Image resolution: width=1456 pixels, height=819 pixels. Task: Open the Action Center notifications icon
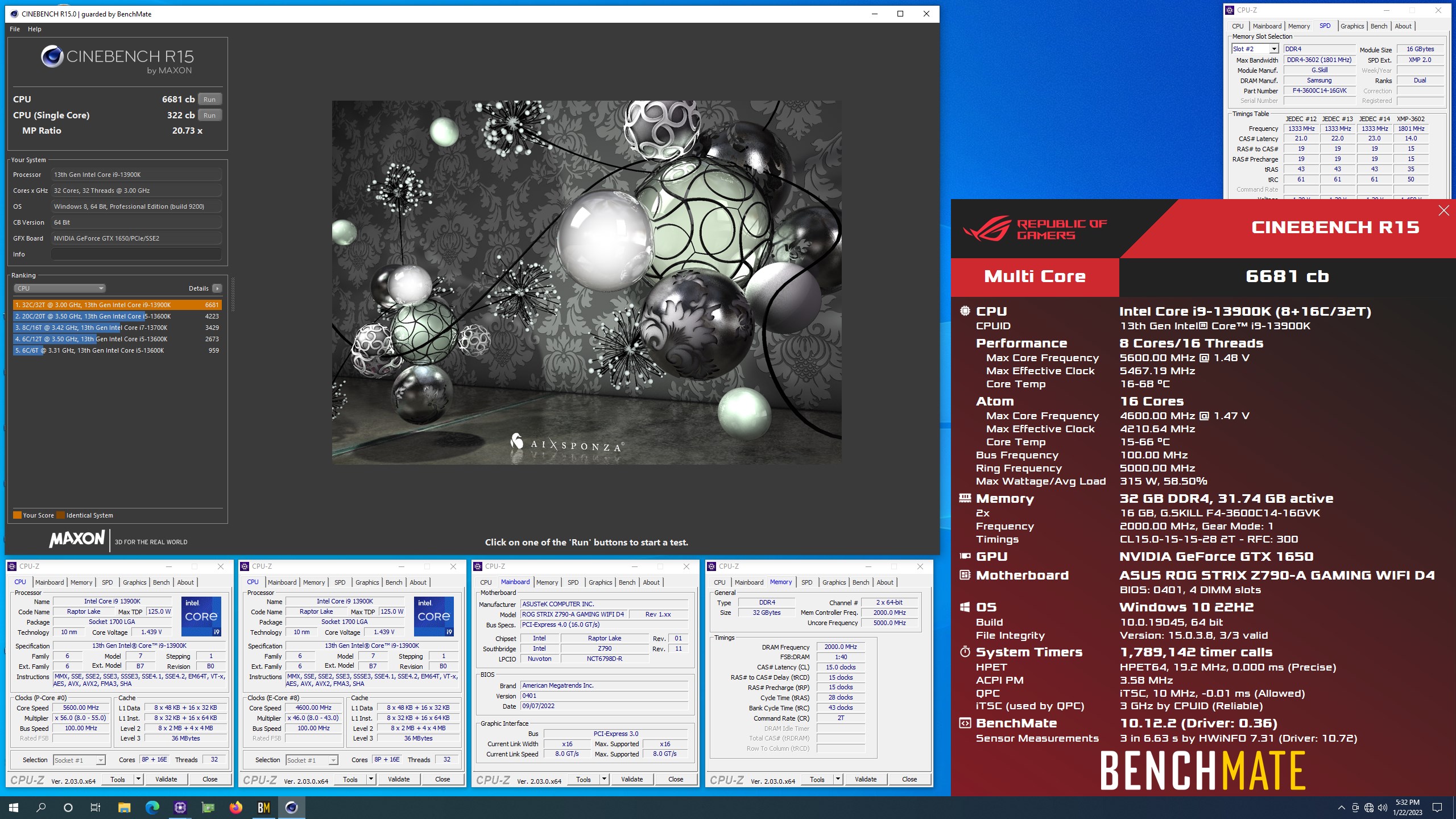coord(1437,808)
